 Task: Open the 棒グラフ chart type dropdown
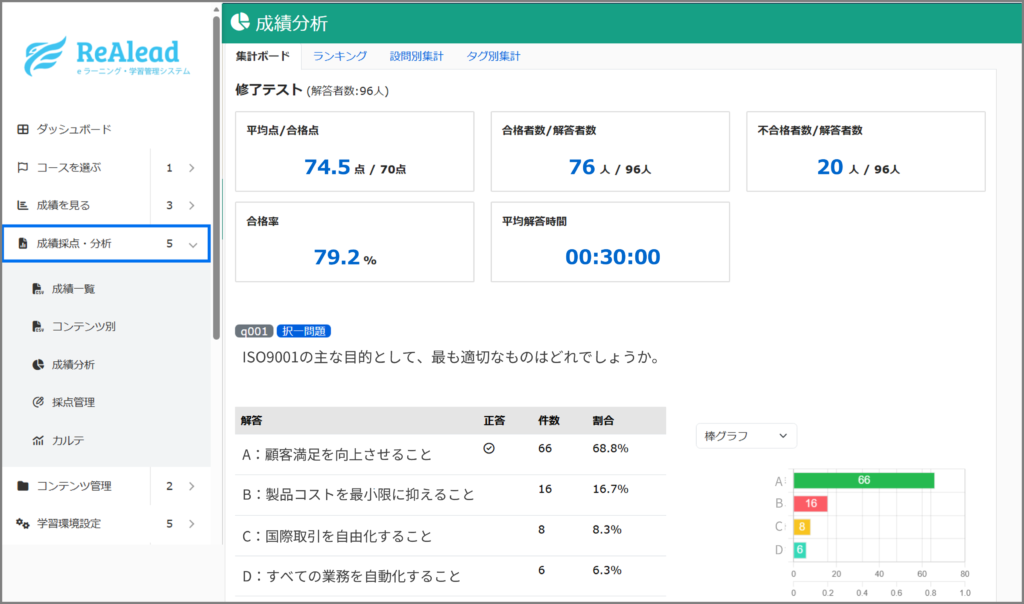coord(746,436)
